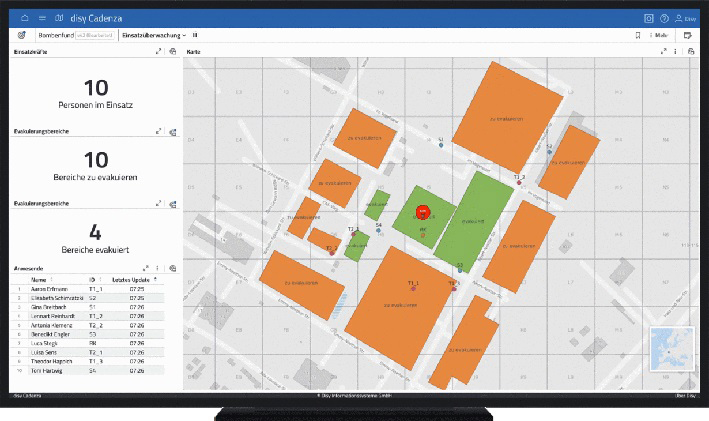The height and width of the screenshot is (421, 709).
Task: Open the Einsatzüberwachung view dropdown
Action: coord(154,35)
